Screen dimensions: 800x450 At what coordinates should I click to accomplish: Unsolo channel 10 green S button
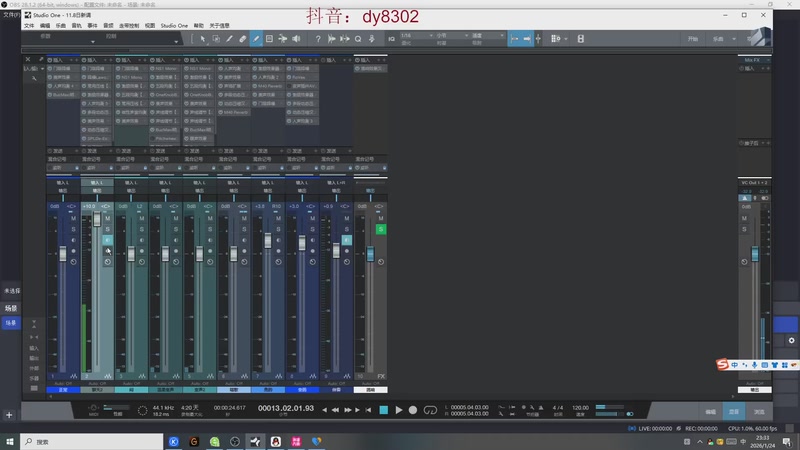(381, 229)
